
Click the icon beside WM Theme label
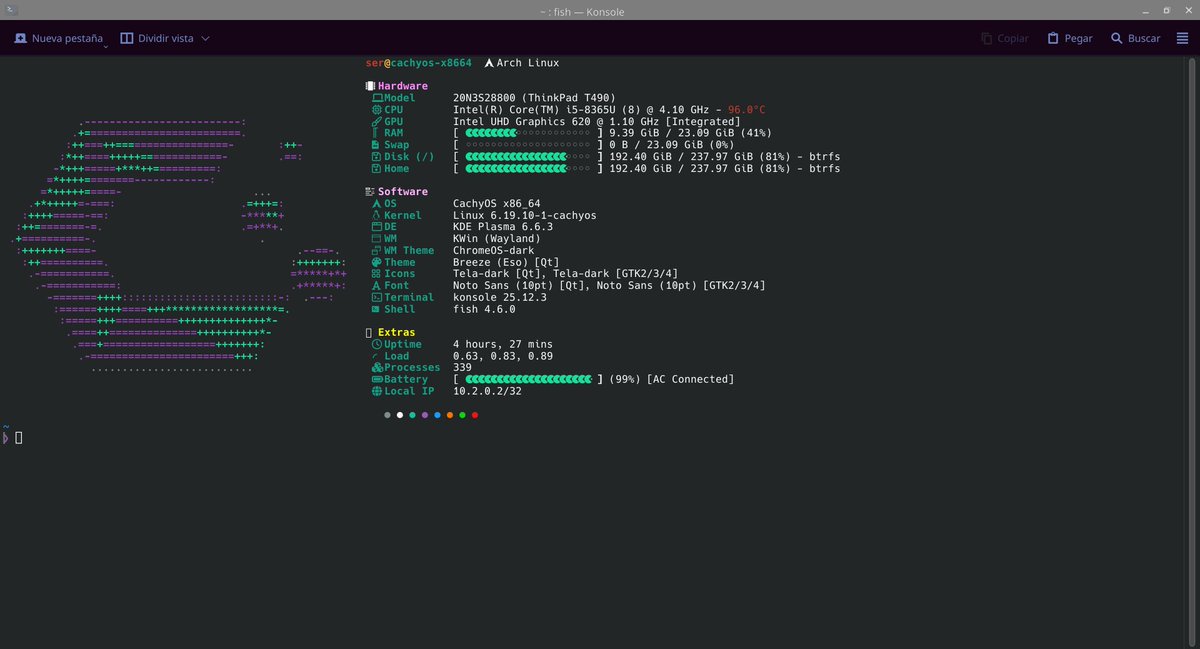376,251
